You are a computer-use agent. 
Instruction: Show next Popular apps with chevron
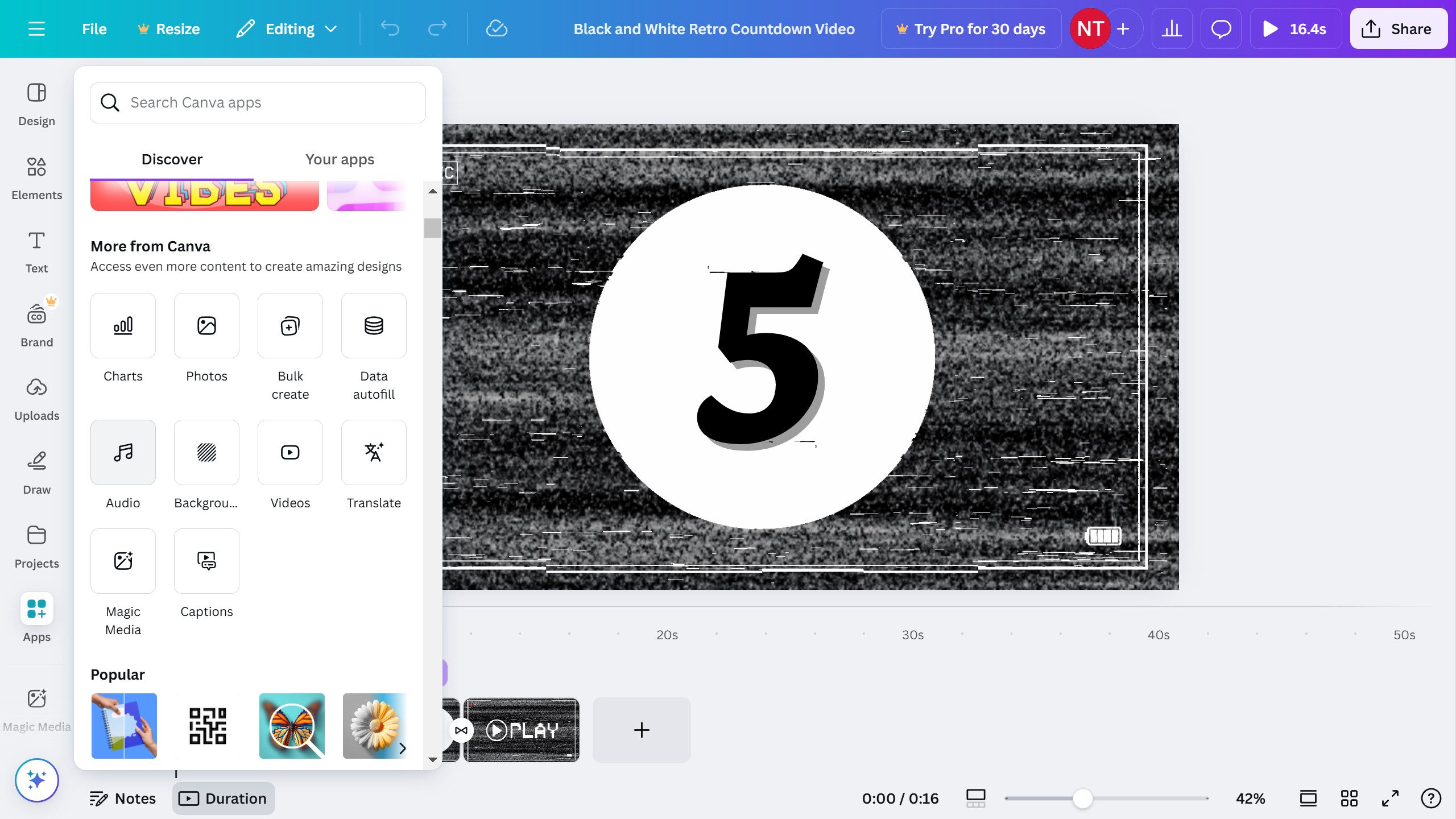pyautogui.click(x=403, y=748)
